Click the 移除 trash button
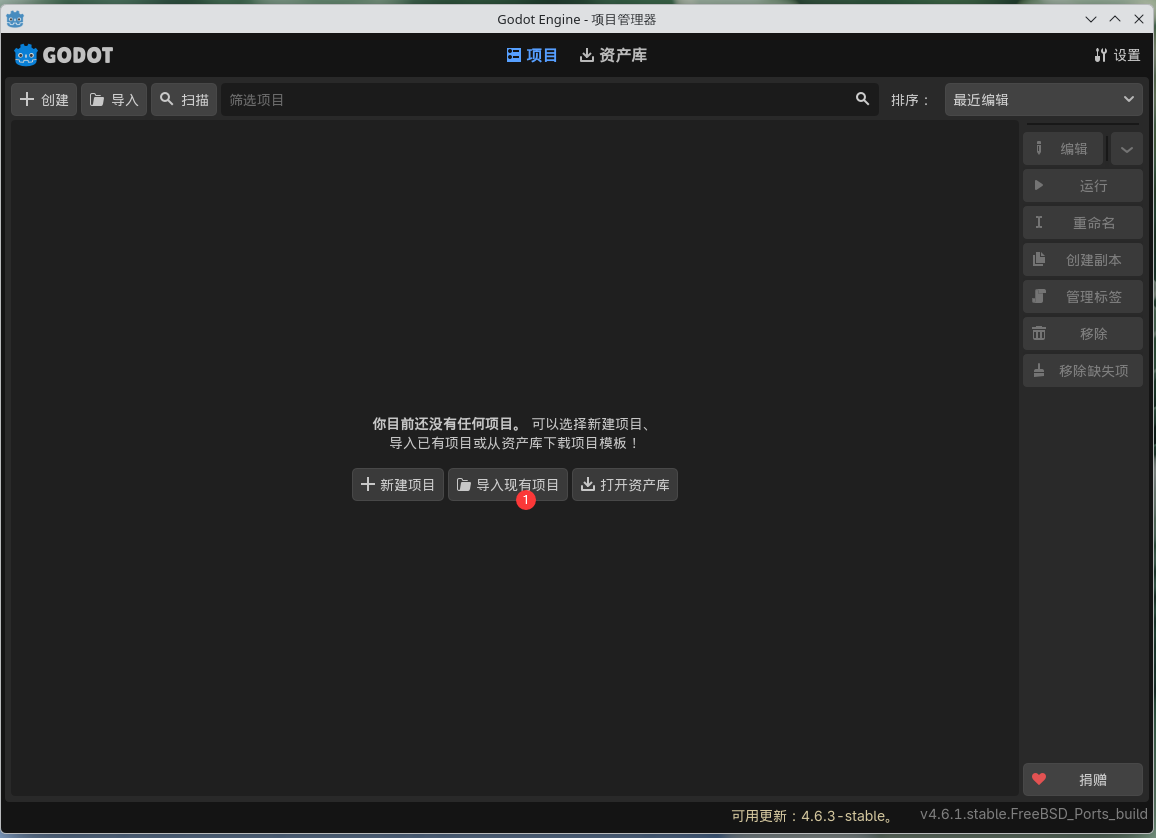Viewport: 1156px width, 838px height. tap(1083, 333)
